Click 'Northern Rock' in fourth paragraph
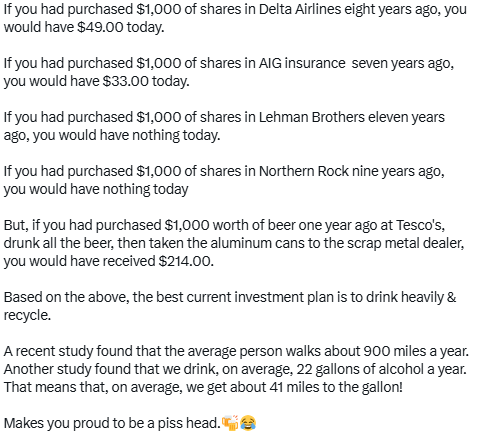The width and height of the screenshot is (484, 435). coord(304,171)
